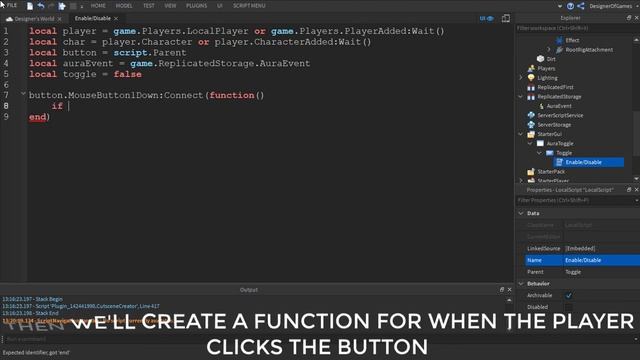Click the share icon in title bar
This screenshot has width=640, height=360.
coord(581,6)
